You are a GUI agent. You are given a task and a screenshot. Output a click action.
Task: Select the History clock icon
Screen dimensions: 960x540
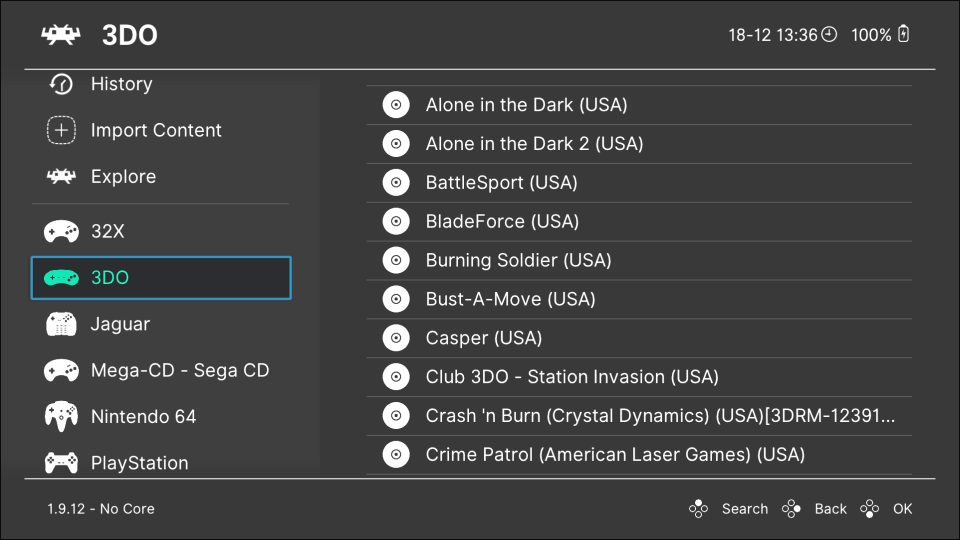pos(61,85)
